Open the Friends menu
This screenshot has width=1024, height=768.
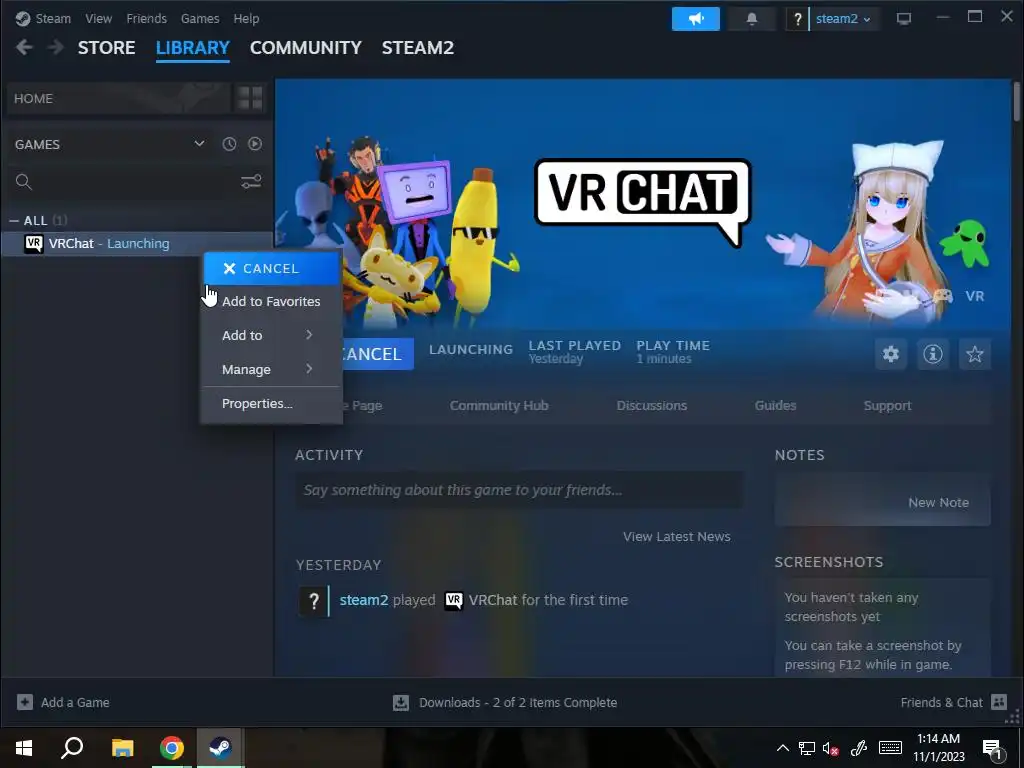pos(146,18)
